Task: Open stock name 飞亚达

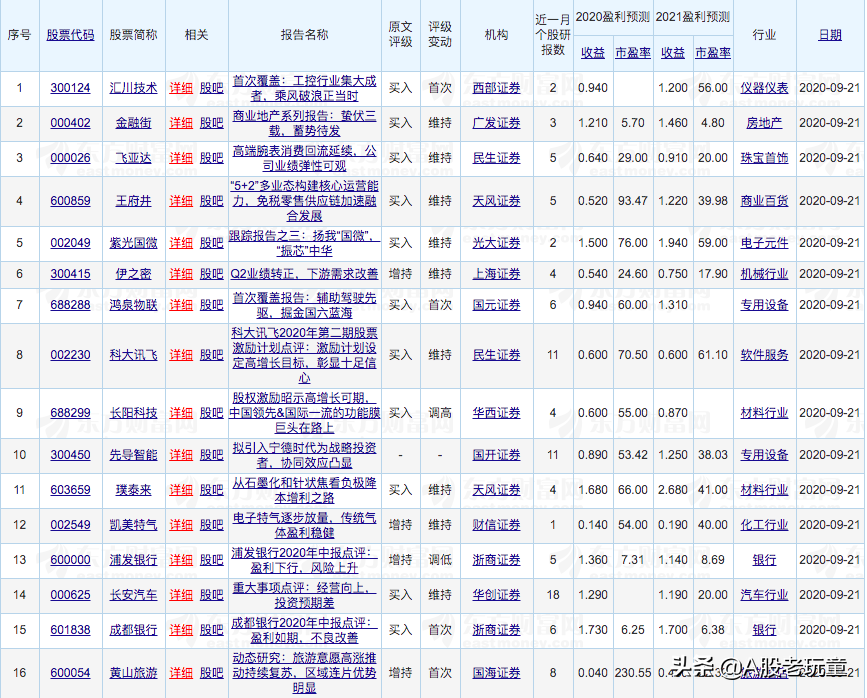Action: (133, 158)
